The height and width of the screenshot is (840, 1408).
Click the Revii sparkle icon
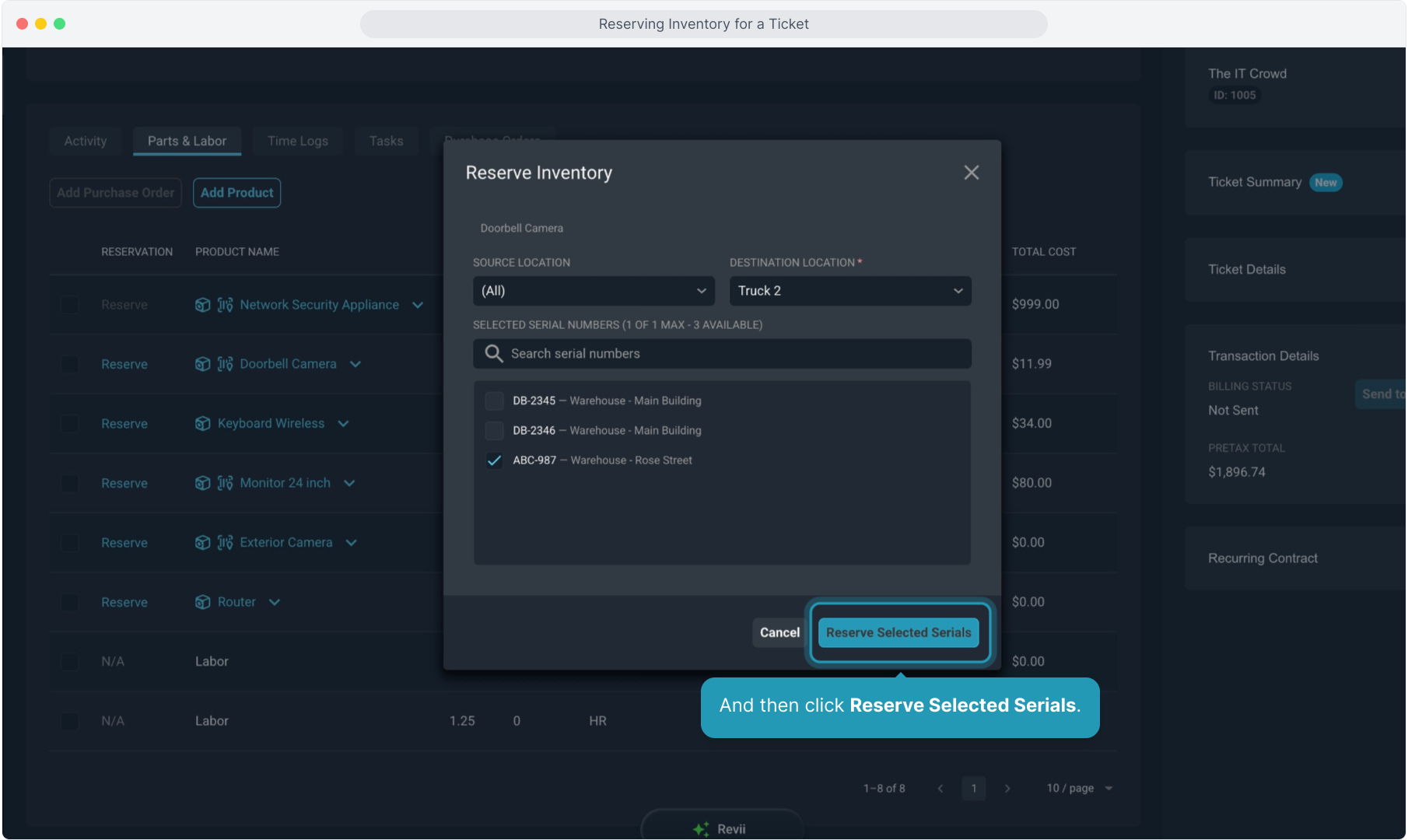[x=701, y=829]
